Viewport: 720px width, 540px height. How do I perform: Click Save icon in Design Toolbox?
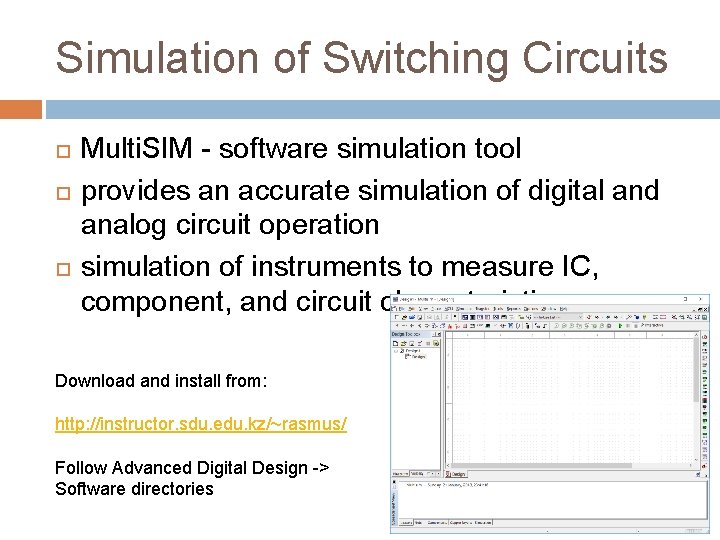(411, 343)
